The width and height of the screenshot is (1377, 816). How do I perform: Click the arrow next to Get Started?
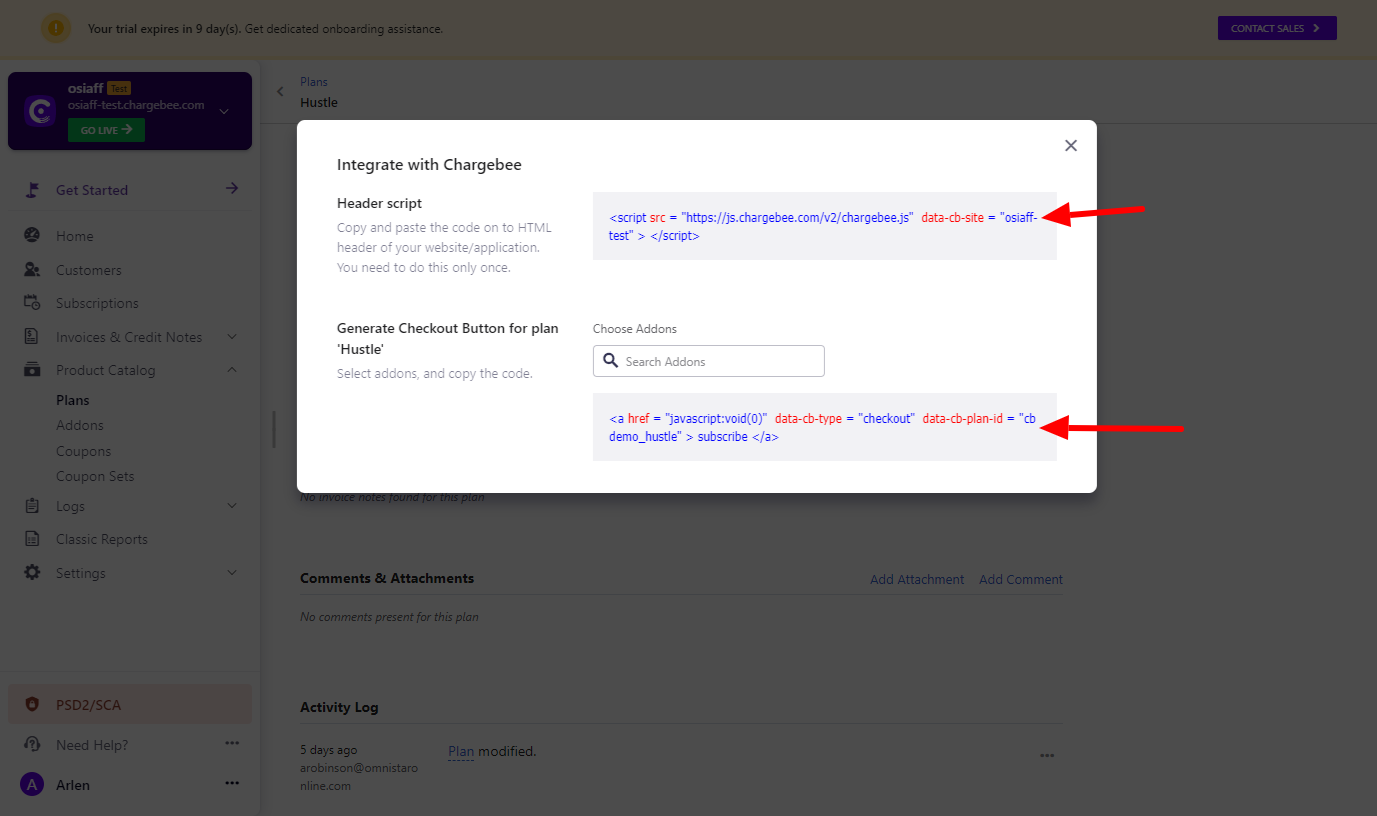tap(232, 188)
